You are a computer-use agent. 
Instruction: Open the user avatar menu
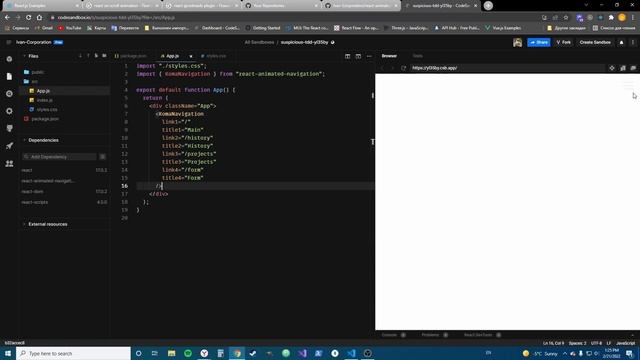[x=517, y=42]
